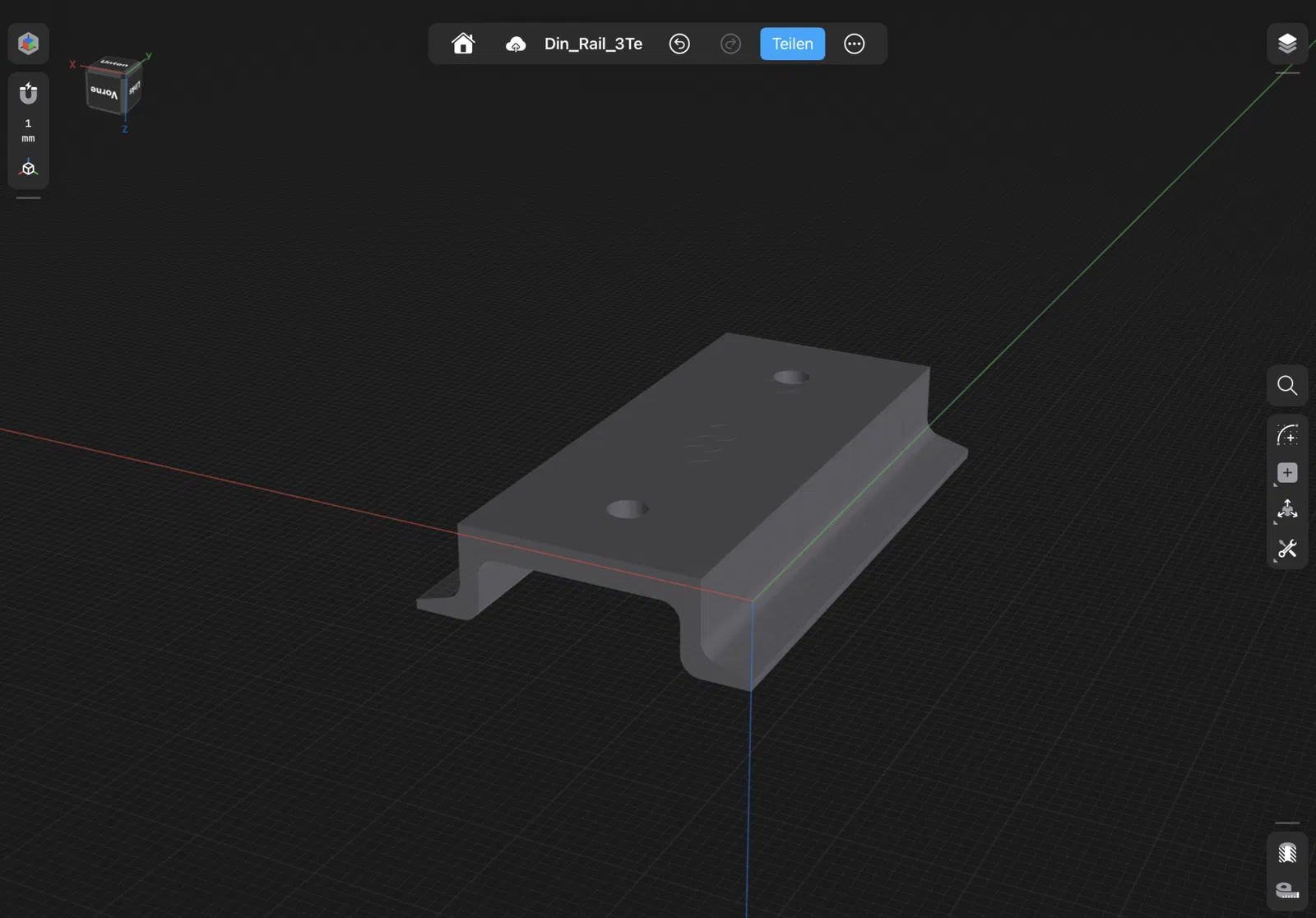Open the Transform tools menu
The height and width of the screenshot is (918, 1316).
[x=1287, y=511]
